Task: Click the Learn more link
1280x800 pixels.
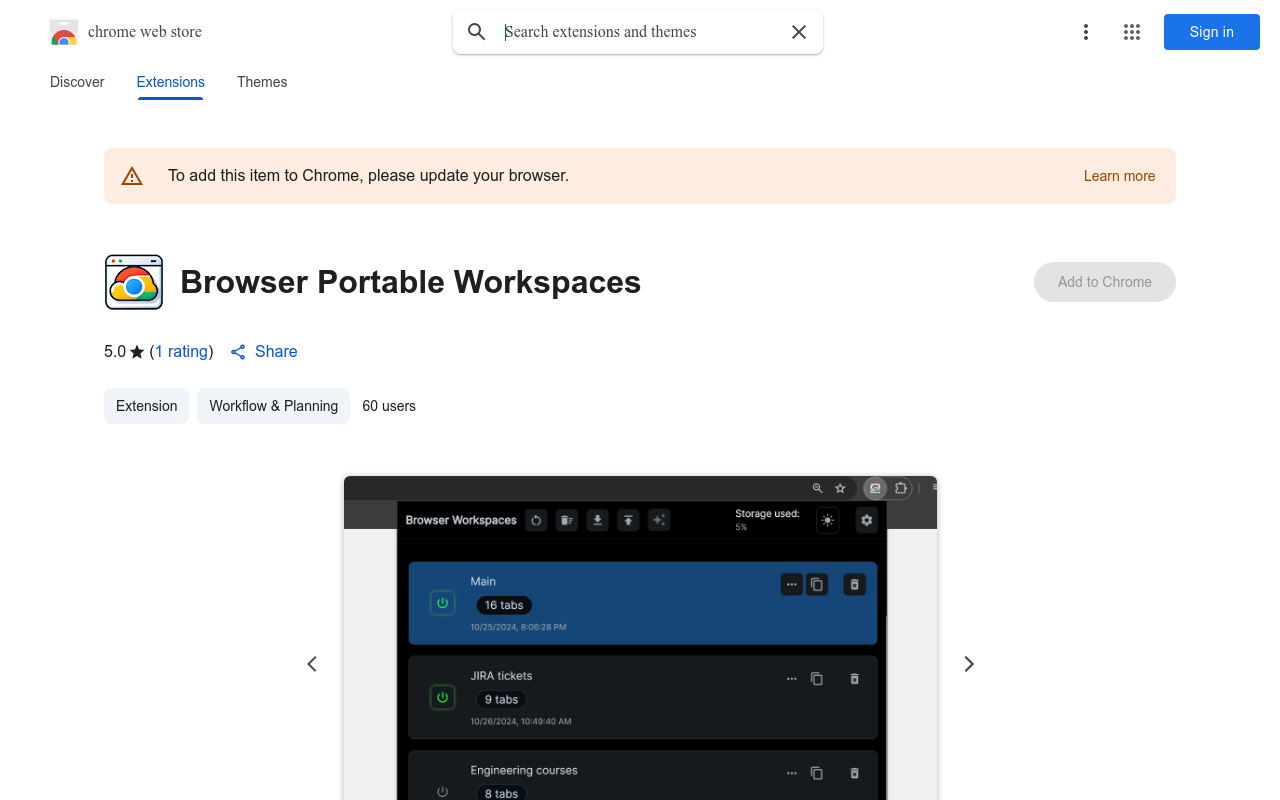Action: (x=1119, y=176)
